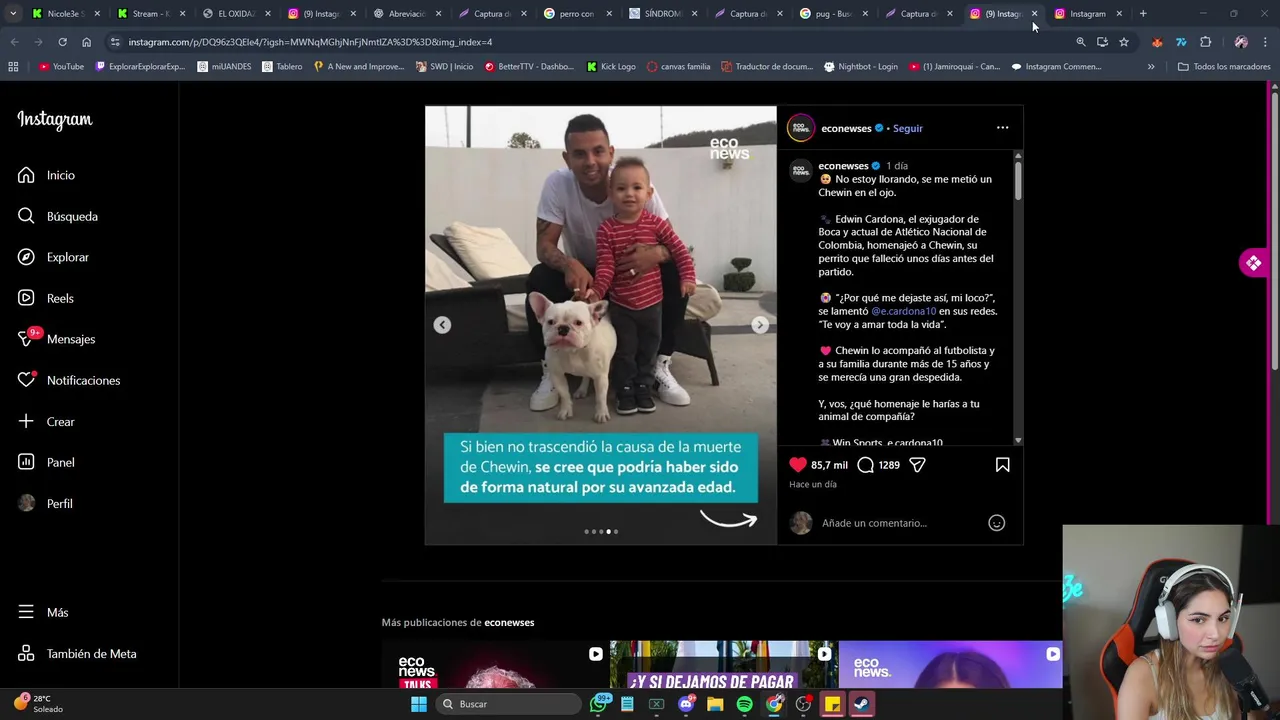Click the taskbar Buscar search box

[x=510, y=704]
